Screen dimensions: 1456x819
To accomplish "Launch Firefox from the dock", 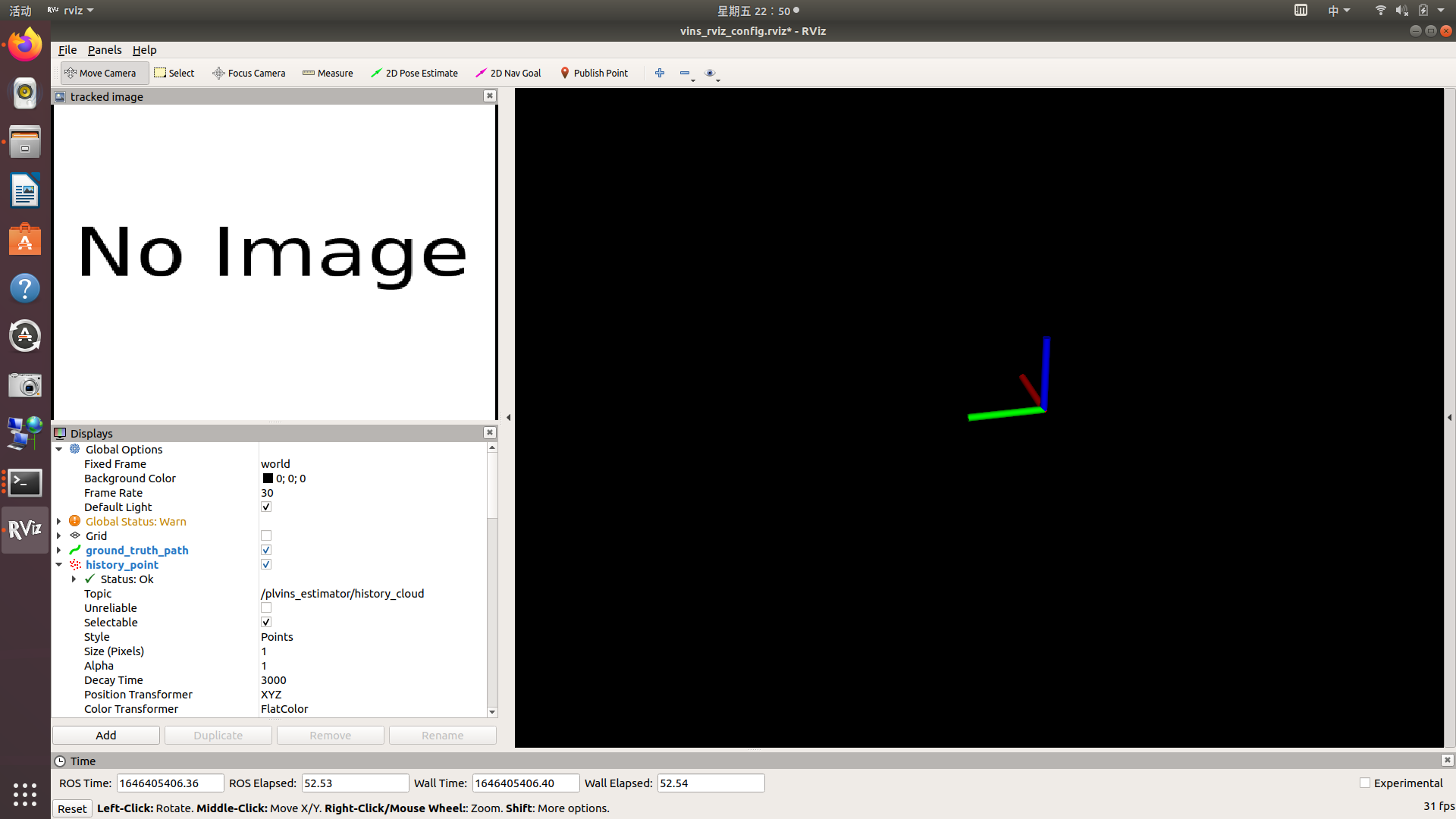I will tap(25, 45).
